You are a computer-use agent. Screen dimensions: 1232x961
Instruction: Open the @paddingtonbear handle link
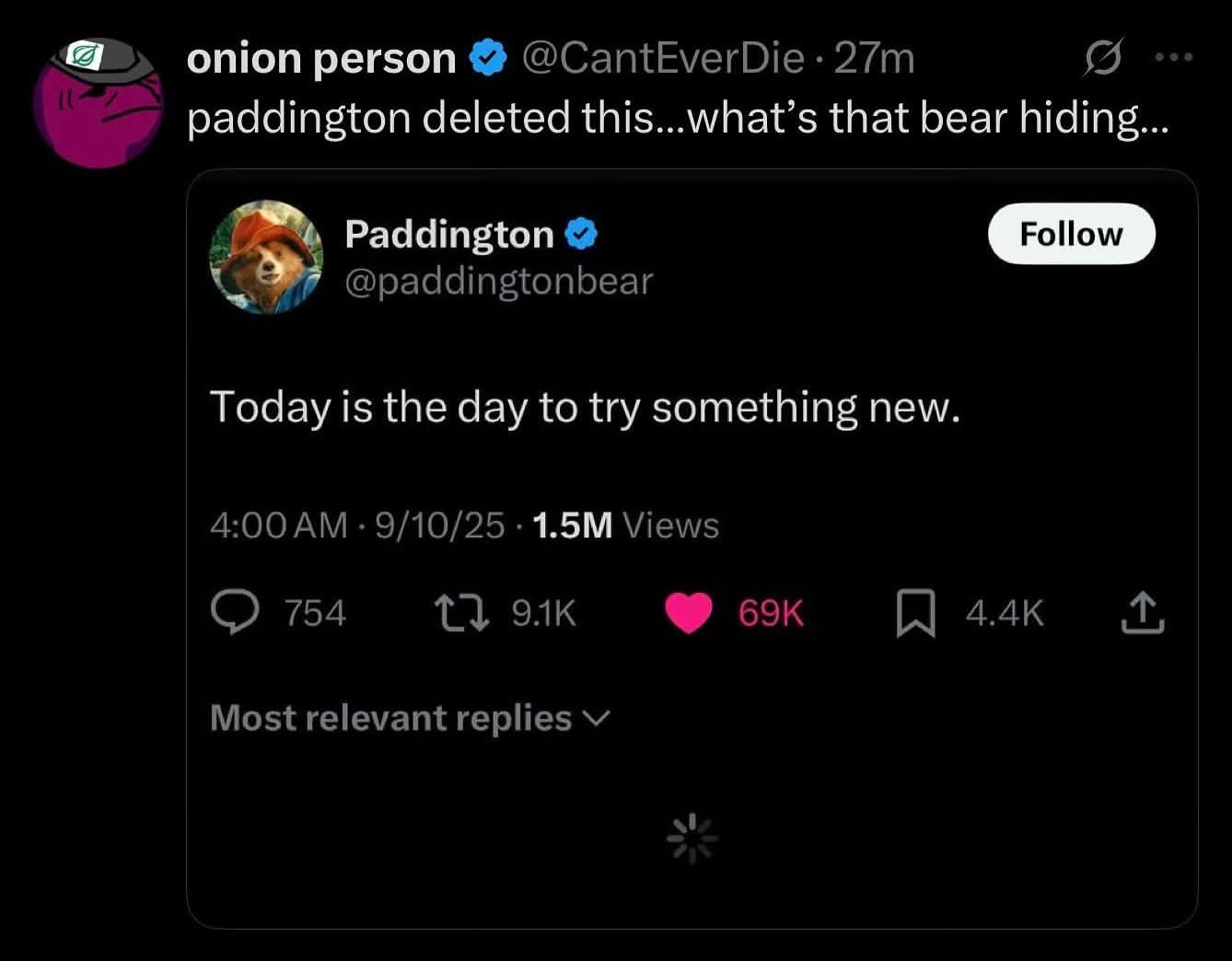[498, 281]
